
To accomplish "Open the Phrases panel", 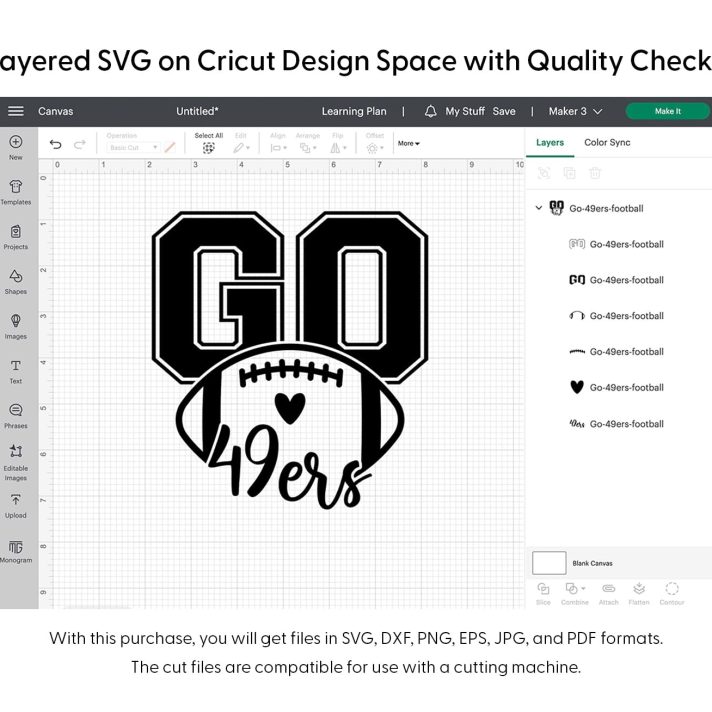I will (15, 416).
